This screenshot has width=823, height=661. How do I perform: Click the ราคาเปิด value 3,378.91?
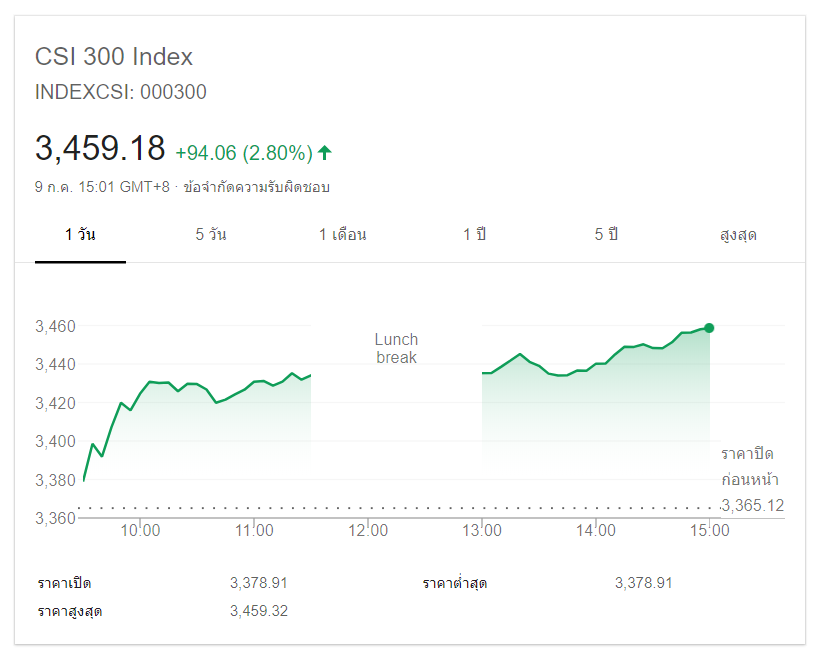[x=259, y=583]
